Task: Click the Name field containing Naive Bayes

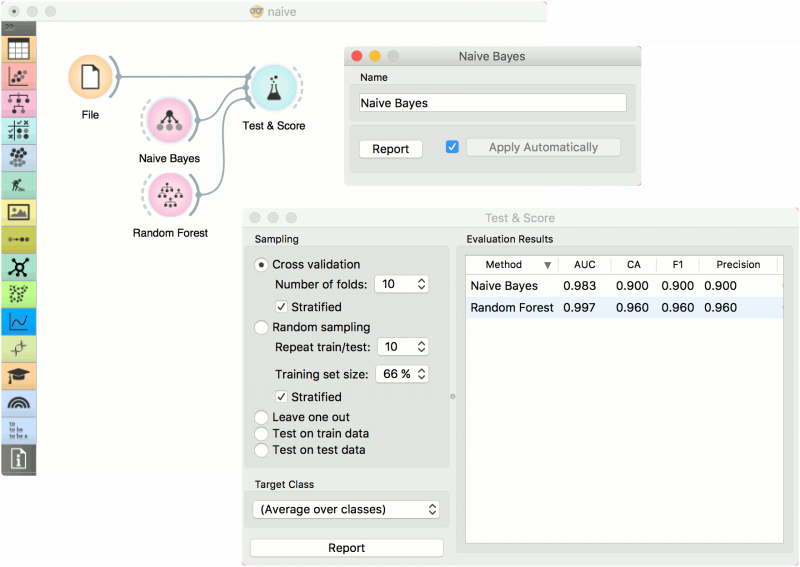Action: pos(492,103)
